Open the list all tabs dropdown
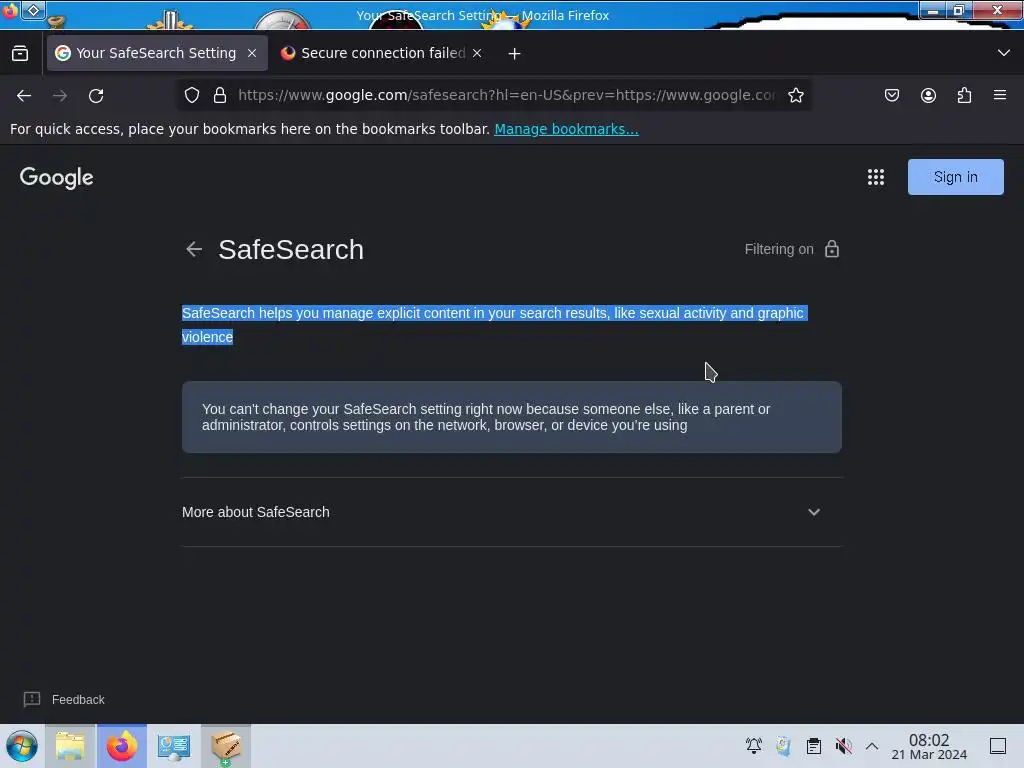Image resolution: width=1024 pixels, height=768 pixels. tap(1004, 53)
